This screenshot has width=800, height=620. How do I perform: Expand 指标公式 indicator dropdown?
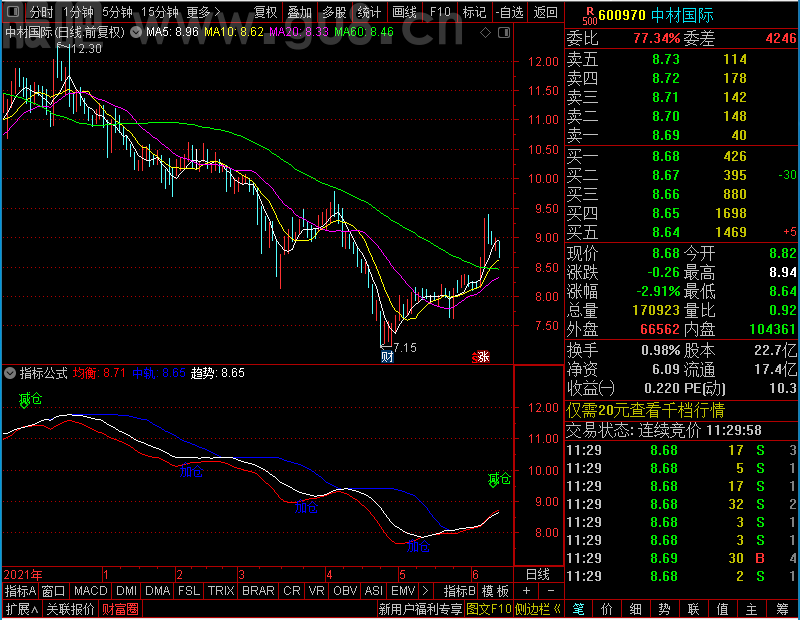10,373
